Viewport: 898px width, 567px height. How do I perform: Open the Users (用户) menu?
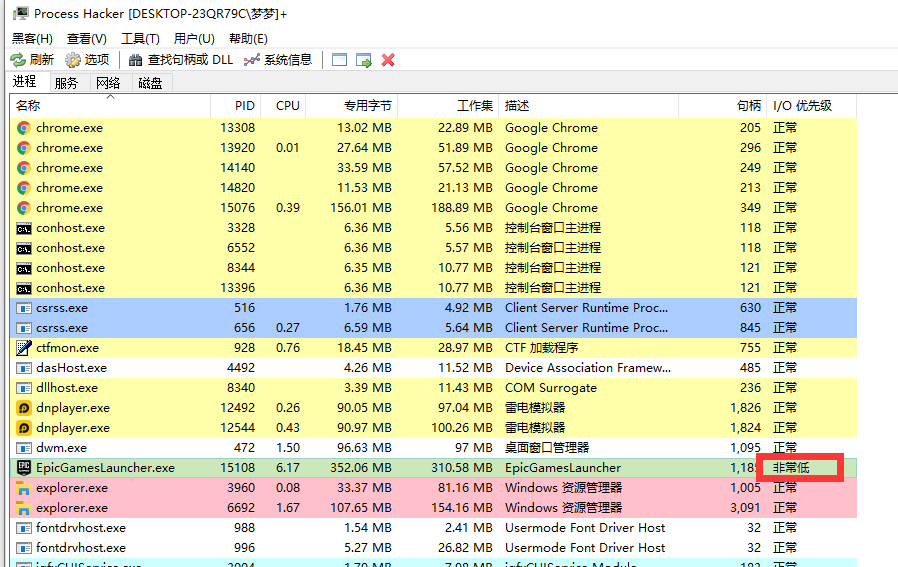click(194, 38)
